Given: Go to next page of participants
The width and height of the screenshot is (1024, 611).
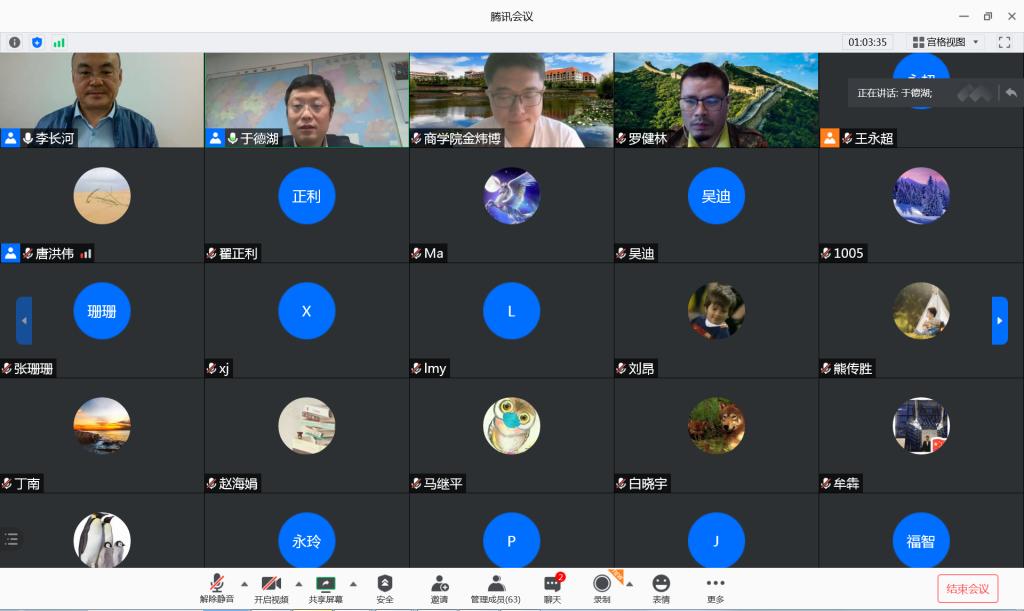Looking at the screenshot, I should click(999, 320).
